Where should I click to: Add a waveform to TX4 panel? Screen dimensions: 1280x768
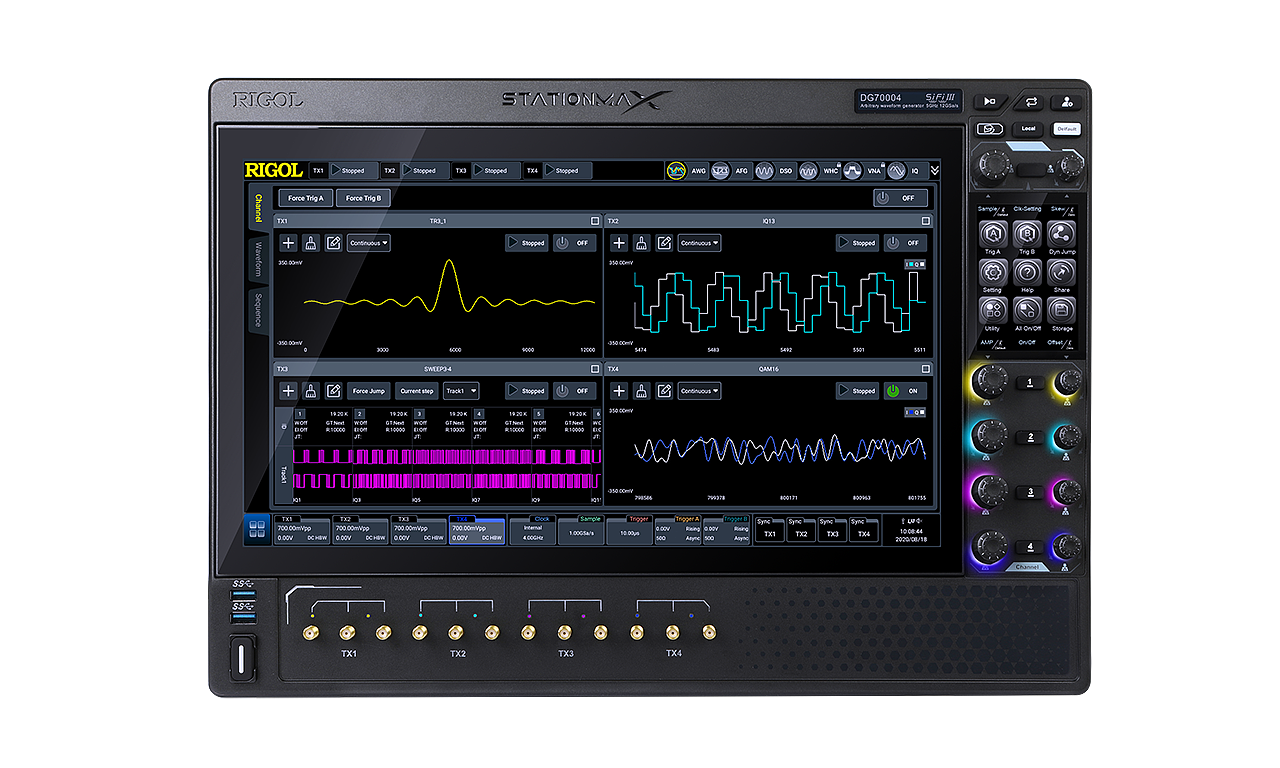(x=619, y=391)
